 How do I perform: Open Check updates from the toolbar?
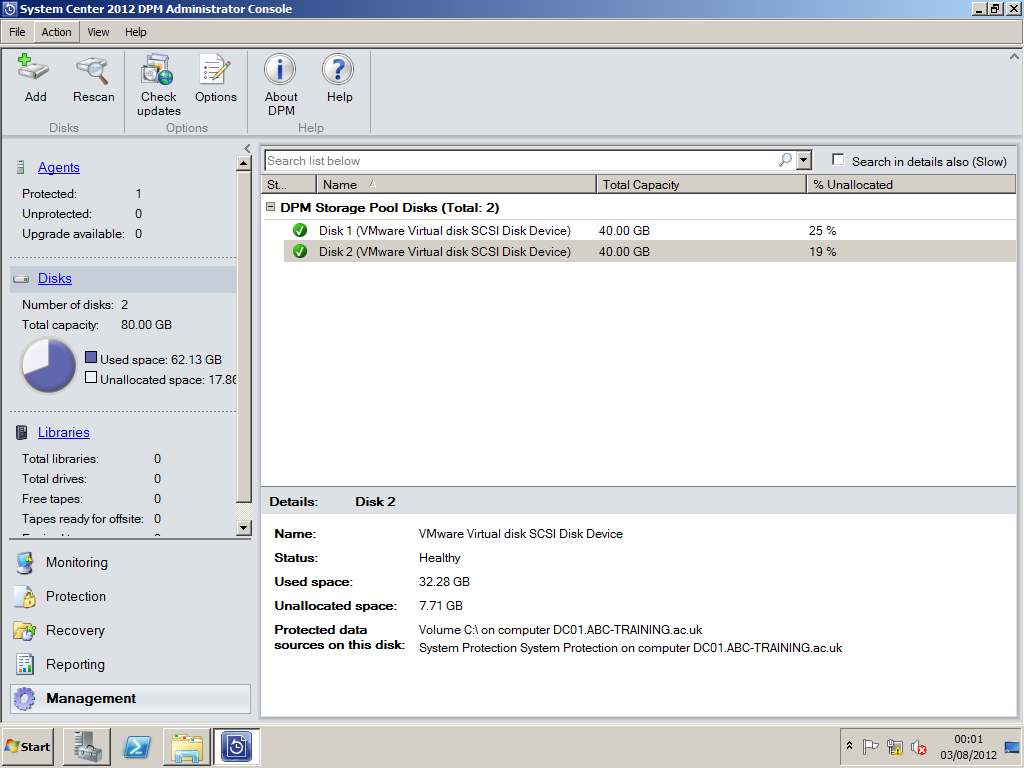157,69
